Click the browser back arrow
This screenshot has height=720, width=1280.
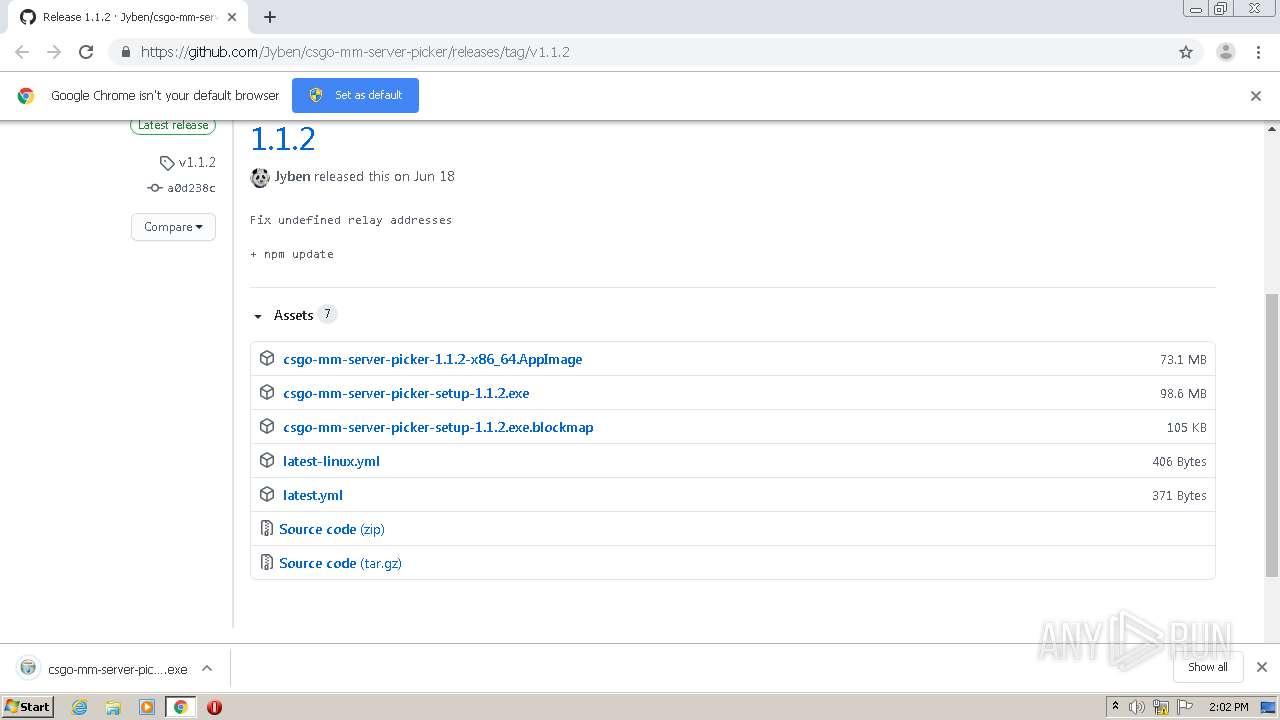[x=22, y=52]
